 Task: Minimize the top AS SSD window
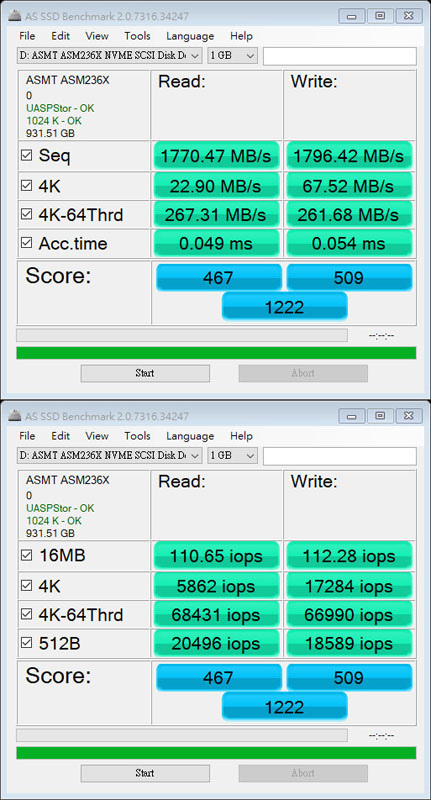click(351, 15)
